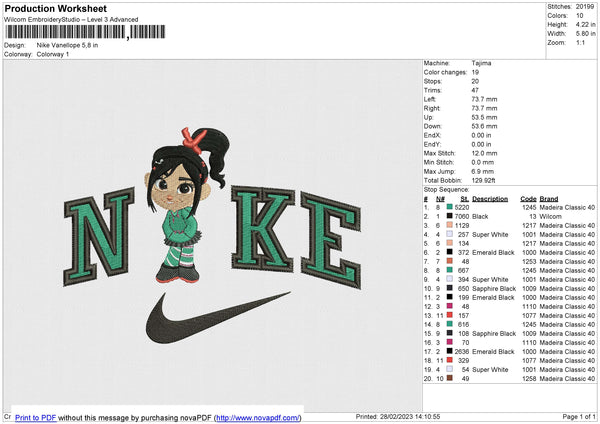Viewport: 600px width, 424px height.
Task: Select the green swatch in stop row 1
Action: (450, 207)
